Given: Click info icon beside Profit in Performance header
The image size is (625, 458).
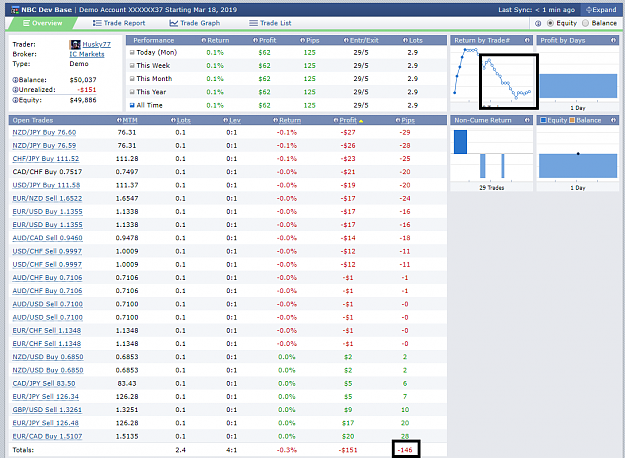Looking at the screenshot, I should (x=256, y=40).
